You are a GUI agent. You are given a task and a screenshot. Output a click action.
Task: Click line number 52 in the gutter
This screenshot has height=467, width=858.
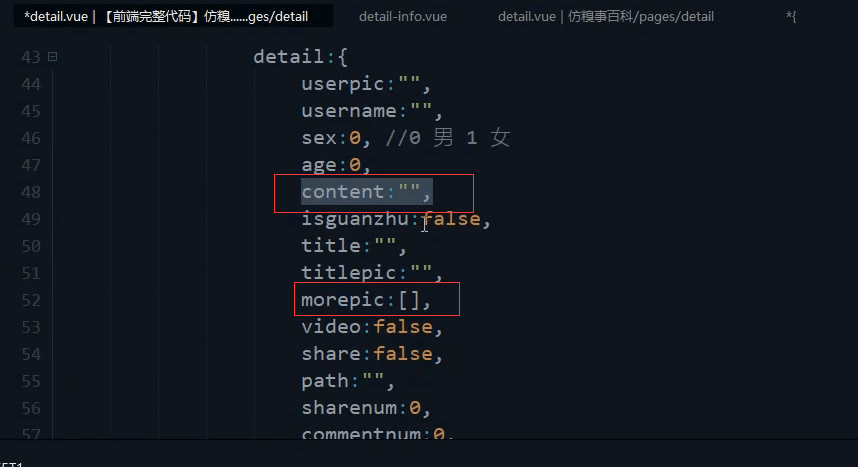(x=31, y=300)
